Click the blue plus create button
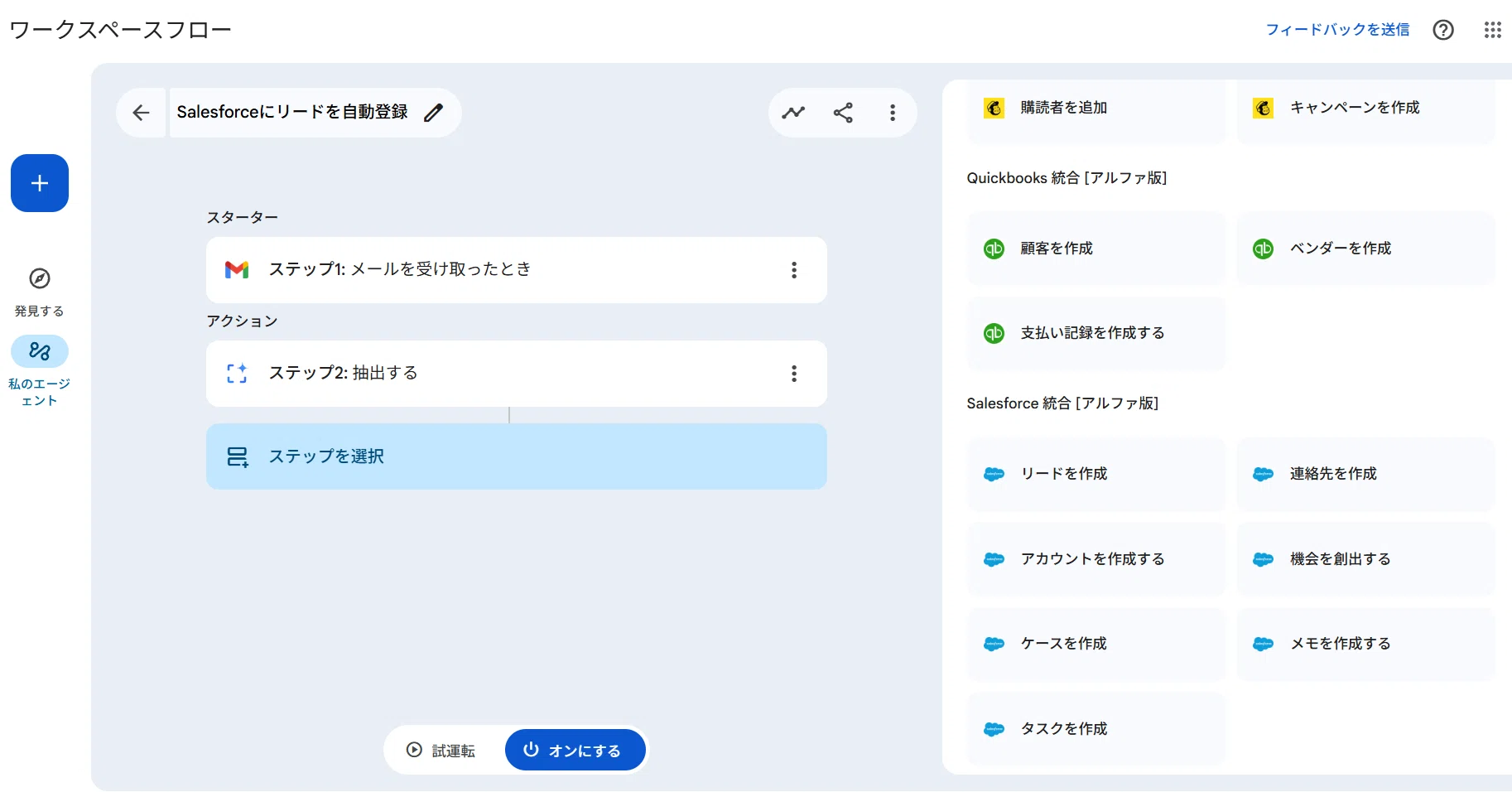The height and width of the screenshot is (792, 1512). (x=40, y=183)
